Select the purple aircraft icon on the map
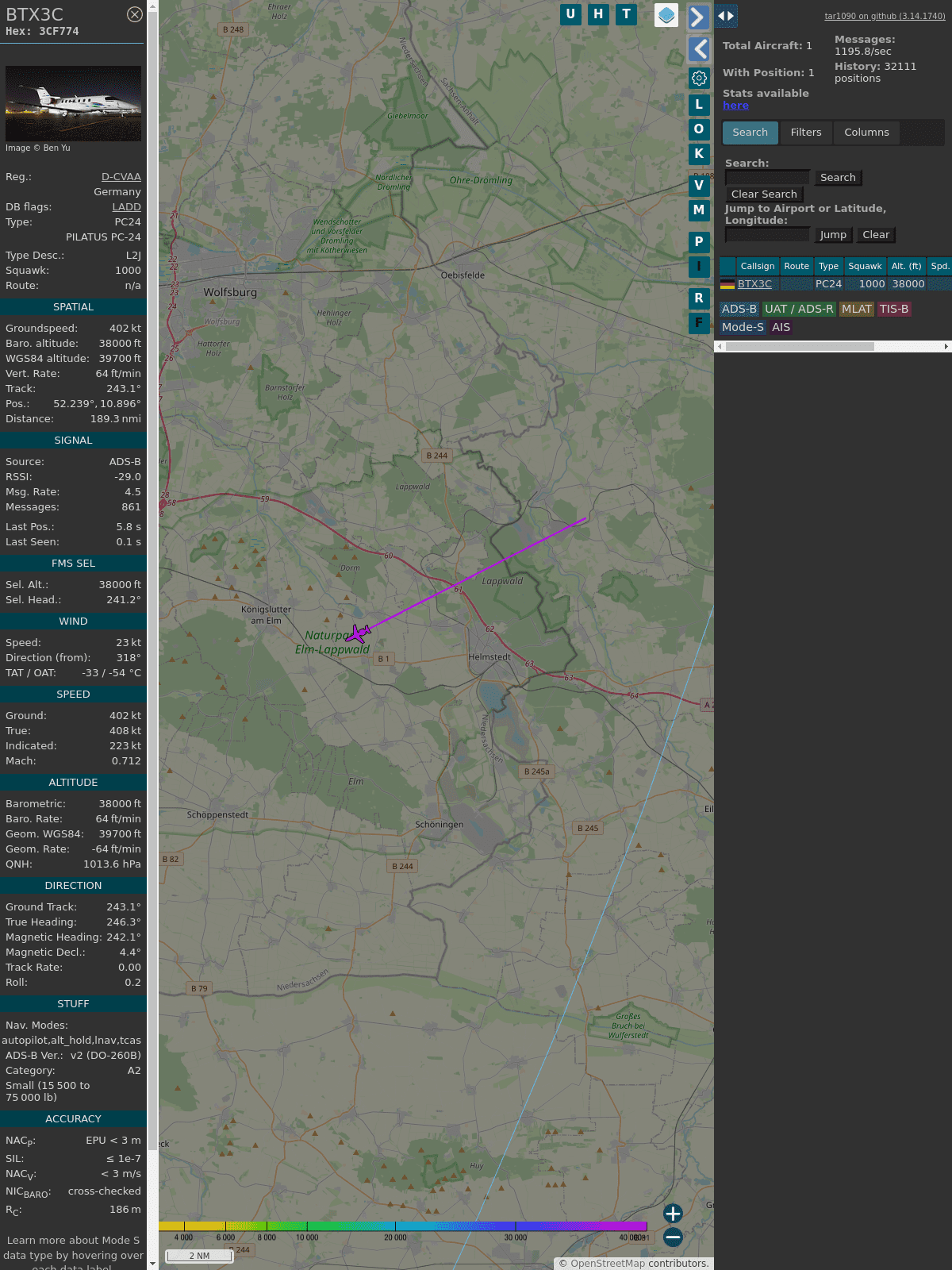The image size is (952, 1270). (358, 633)
